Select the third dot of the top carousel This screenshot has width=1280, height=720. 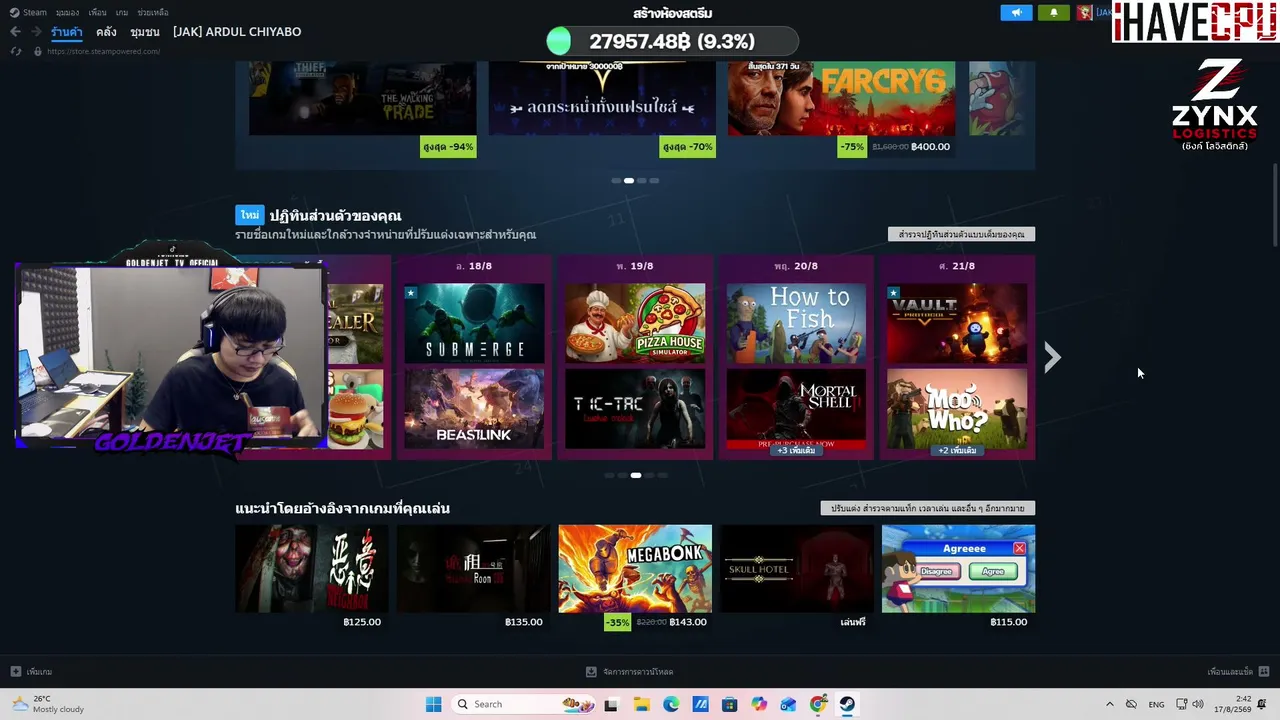tap(642, 180)
